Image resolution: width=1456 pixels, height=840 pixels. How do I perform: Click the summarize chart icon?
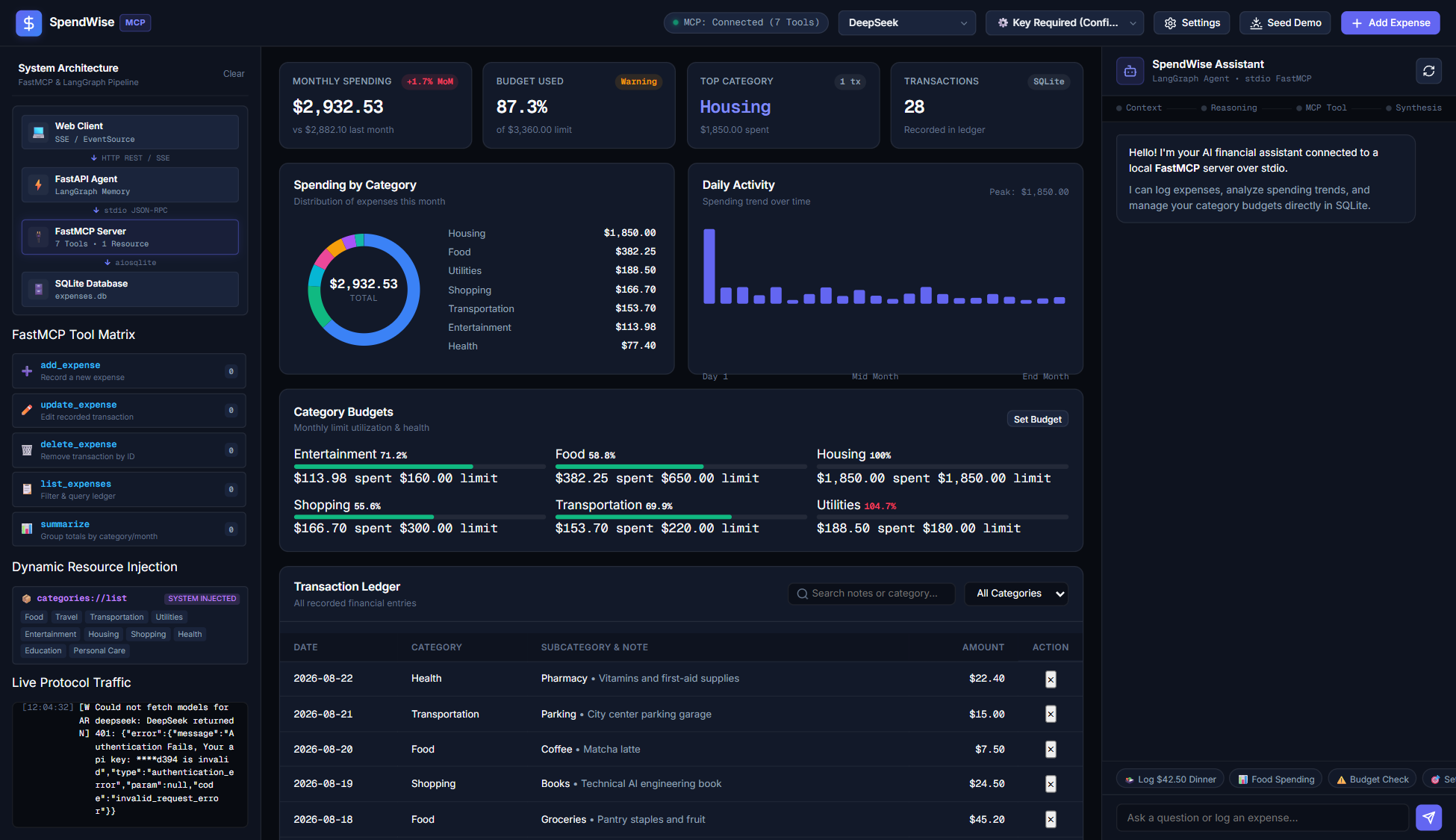[x=27, y=529]
